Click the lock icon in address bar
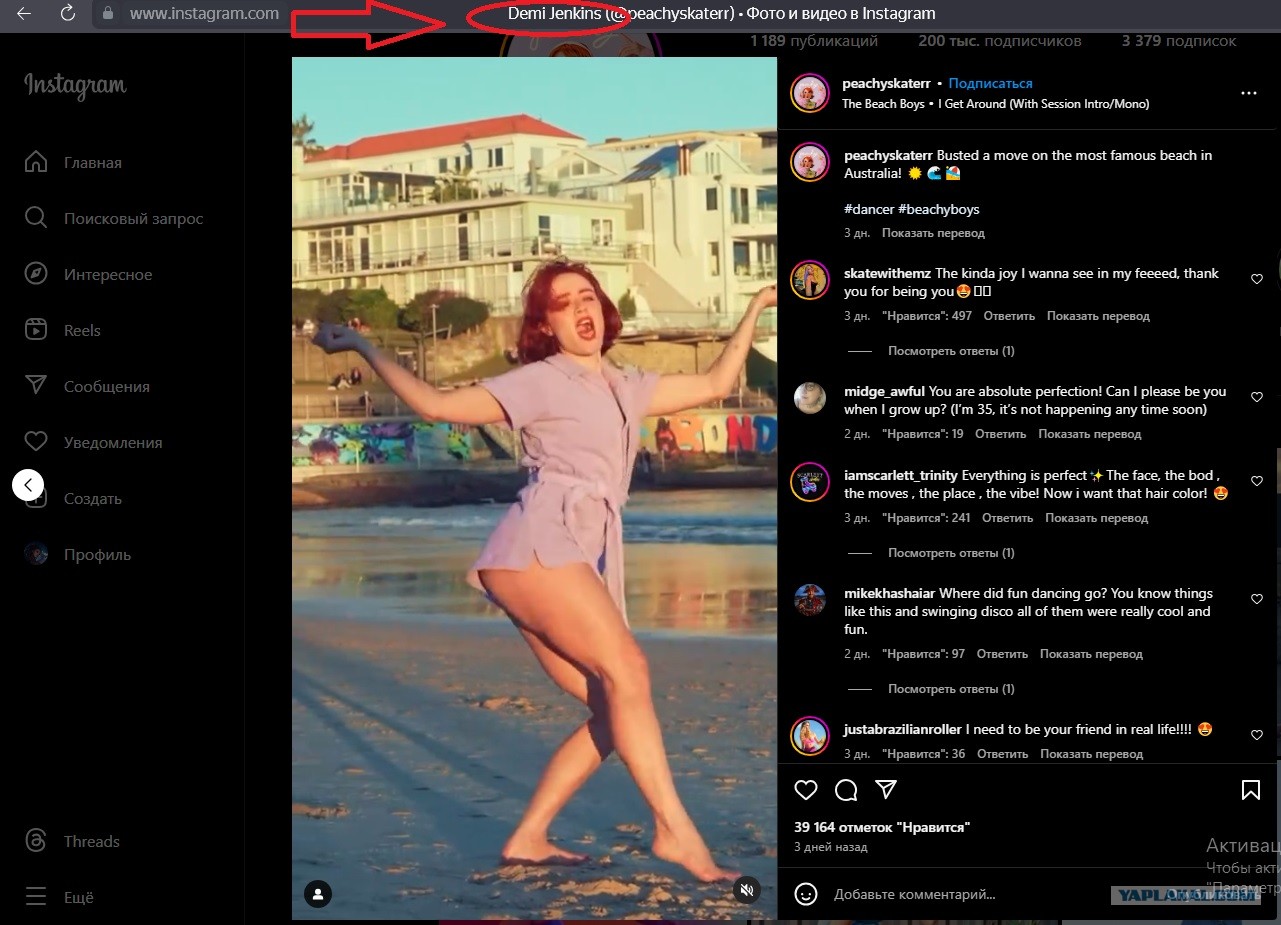 click(x=108, y=13)
